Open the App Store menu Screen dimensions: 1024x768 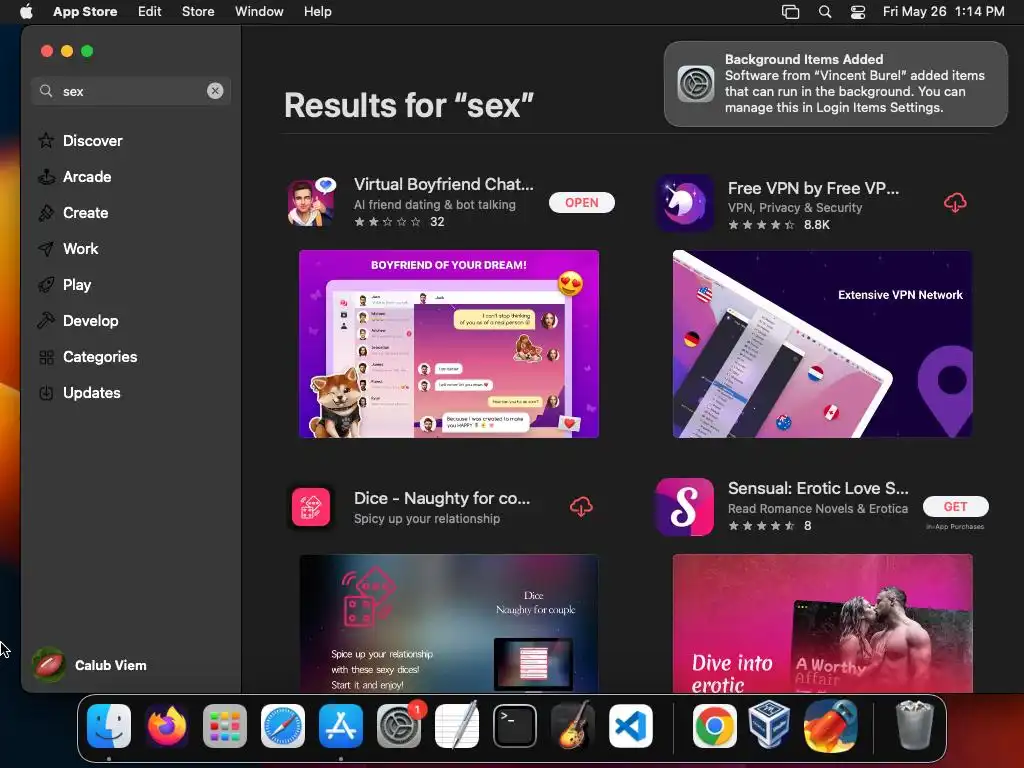[x=85, y=12]
